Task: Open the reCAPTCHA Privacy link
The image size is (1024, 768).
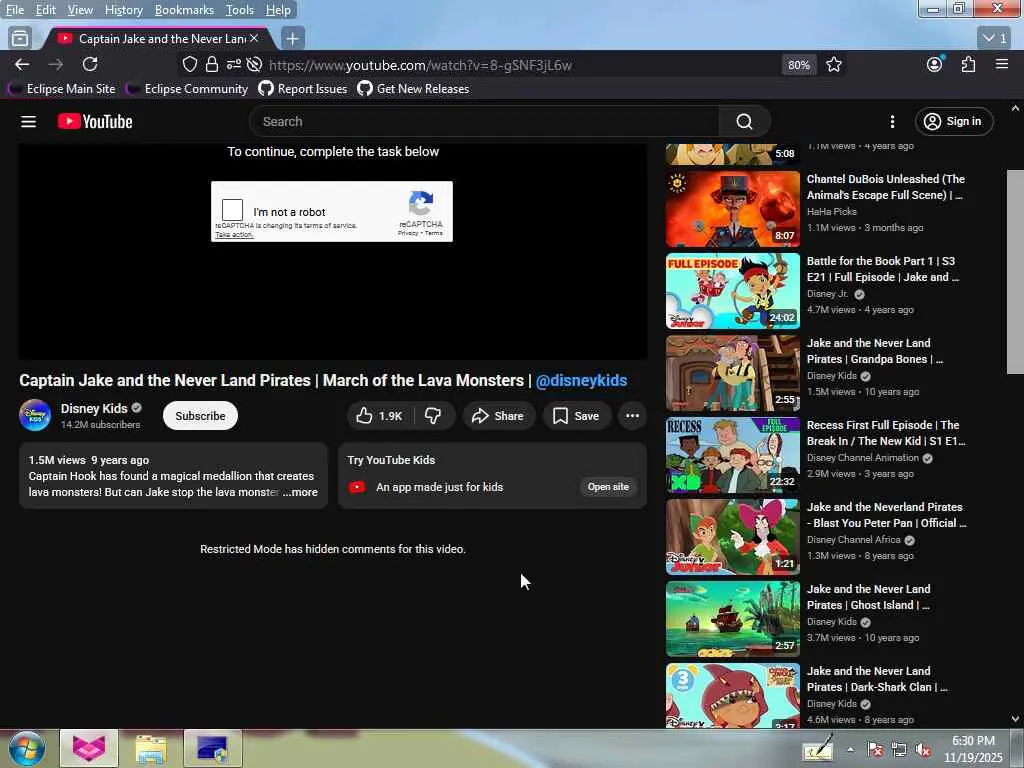Action: point(408,233)
